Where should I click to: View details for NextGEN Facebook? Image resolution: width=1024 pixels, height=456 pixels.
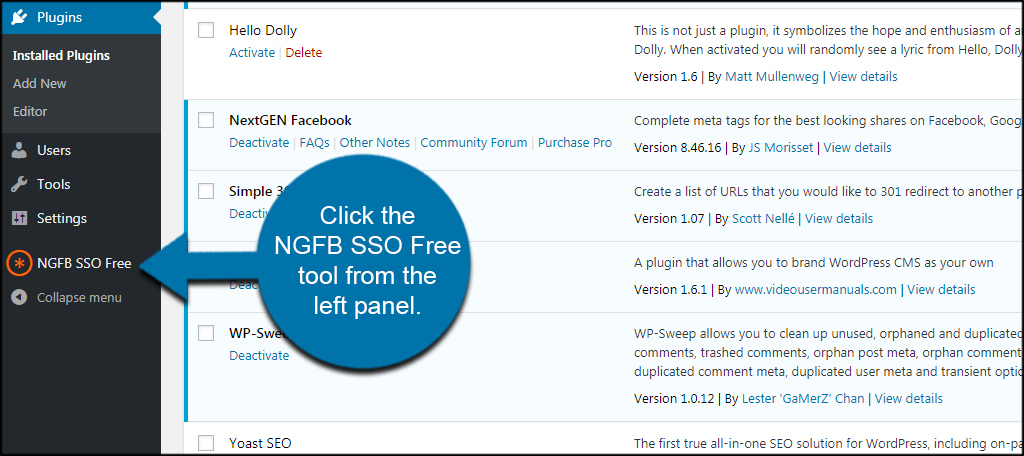pyautogui.click(x=857, y=148)
